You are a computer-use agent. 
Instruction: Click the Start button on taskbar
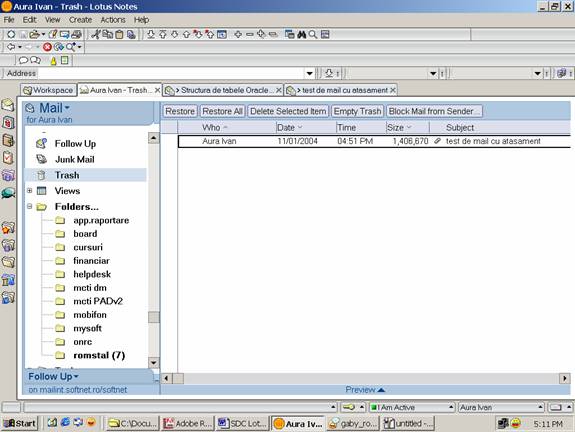pyautogui.click(x=20, y=424)
